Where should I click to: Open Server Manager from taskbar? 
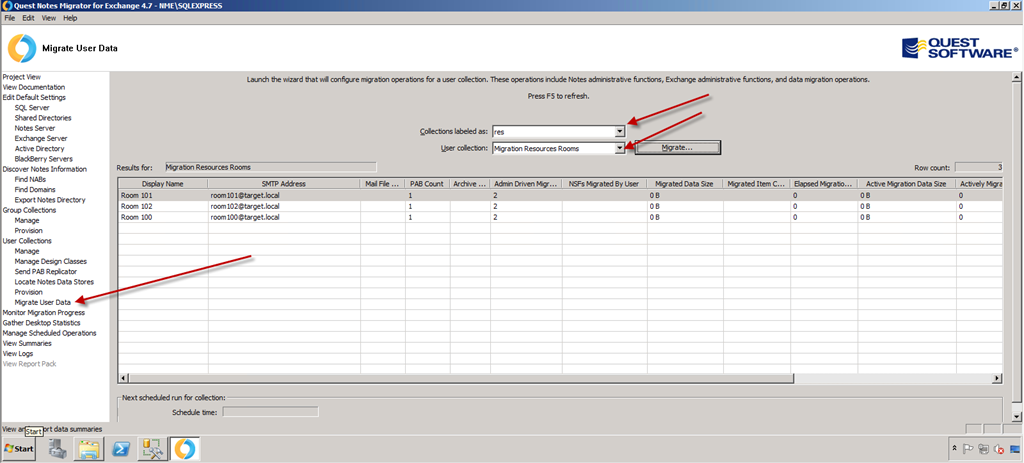coord(58,449)
